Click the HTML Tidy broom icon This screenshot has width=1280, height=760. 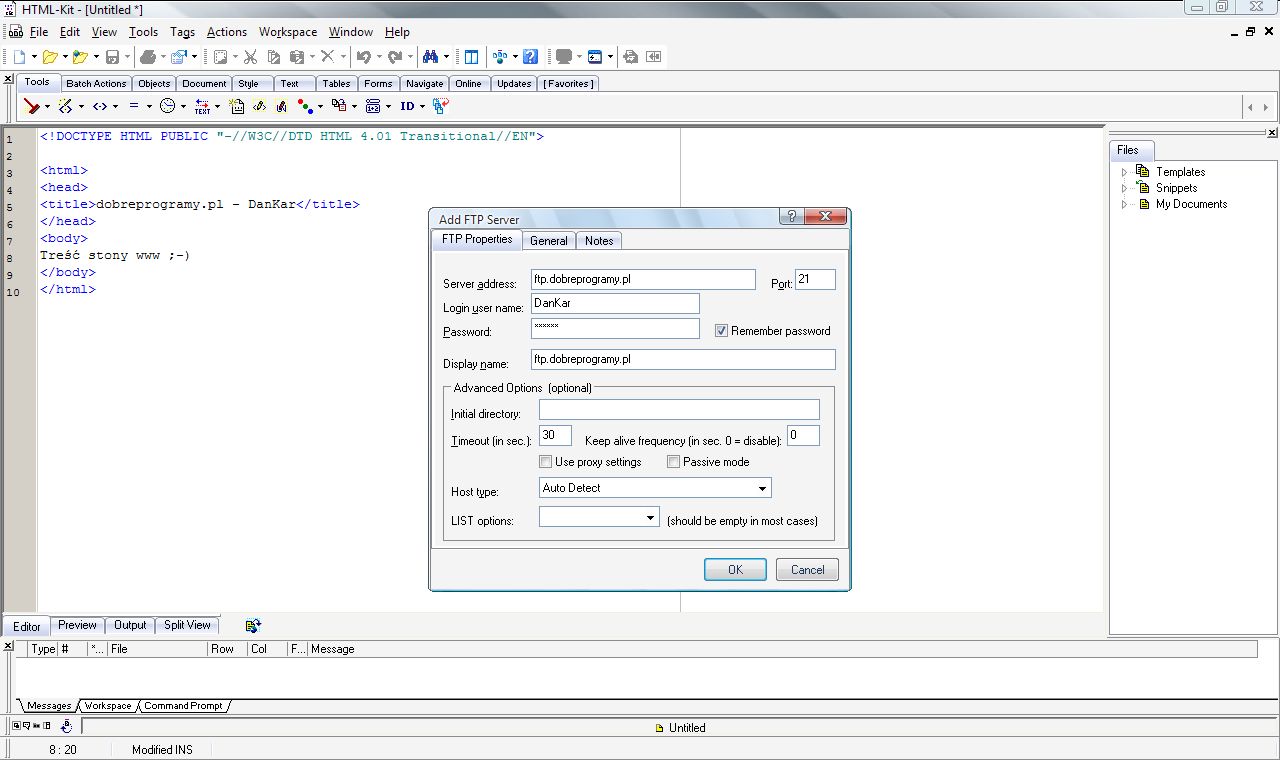point(32,106)
